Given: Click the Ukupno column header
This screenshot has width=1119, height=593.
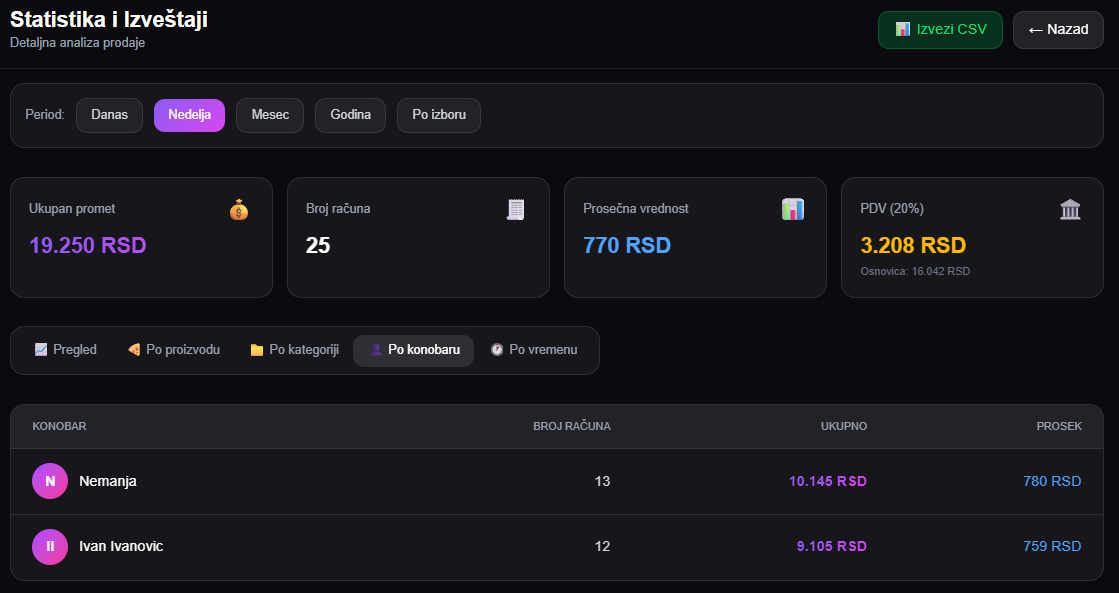Looking at the screenshot, I should pyautogui.click(x=844, y=426).
